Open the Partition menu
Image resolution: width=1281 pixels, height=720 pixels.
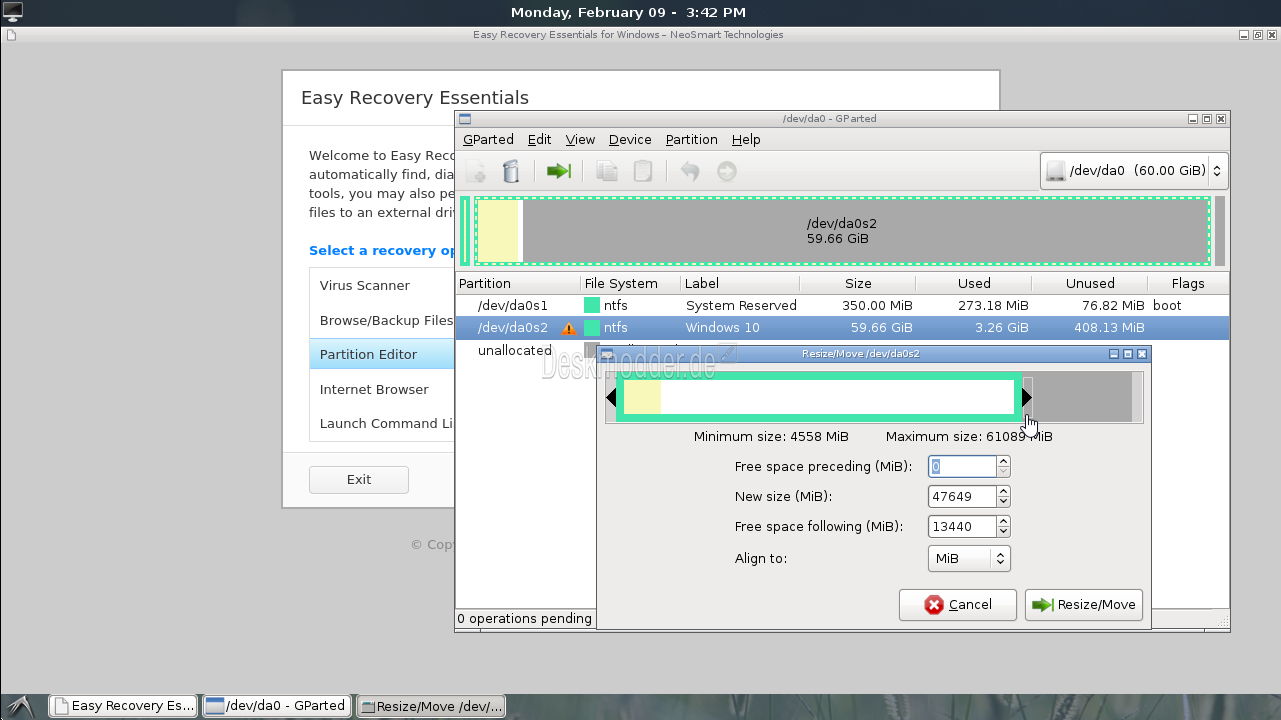click(x=692, y=140)
